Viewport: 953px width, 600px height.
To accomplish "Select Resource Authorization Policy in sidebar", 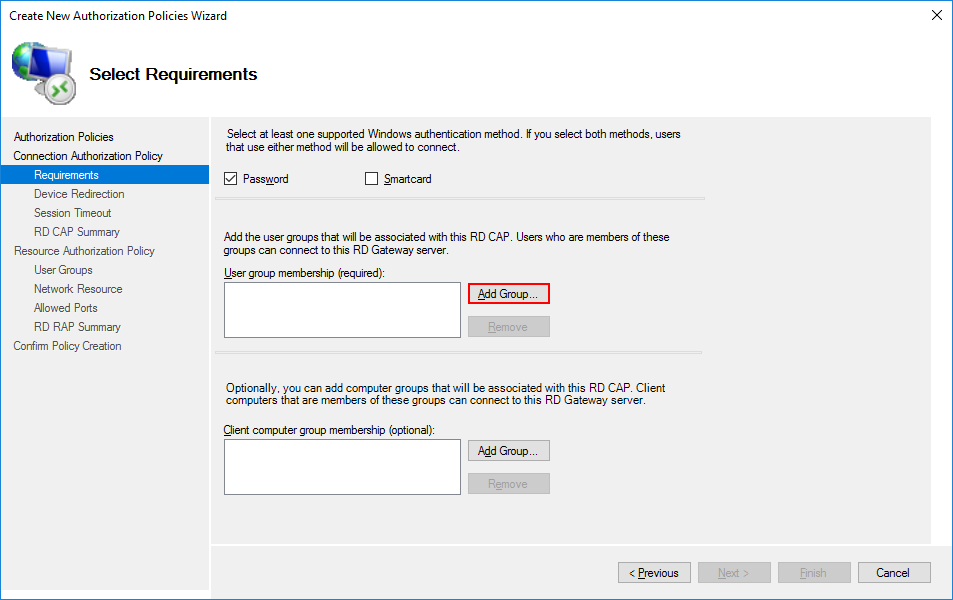I will (x=84, y=251).
